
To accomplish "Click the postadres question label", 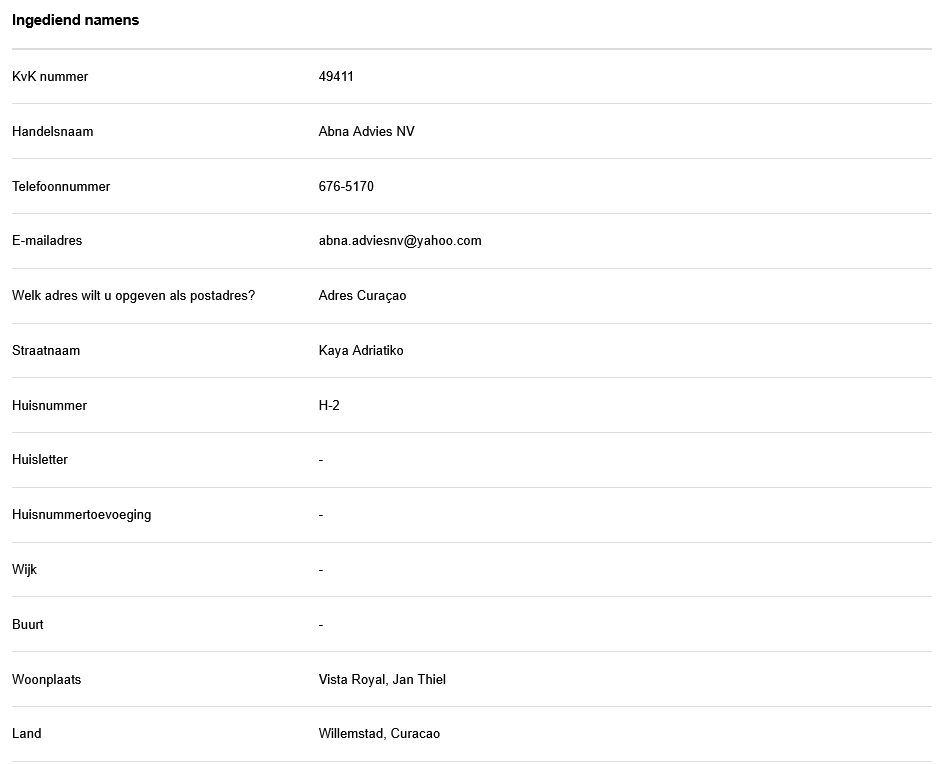I will (x=133, y=296).
